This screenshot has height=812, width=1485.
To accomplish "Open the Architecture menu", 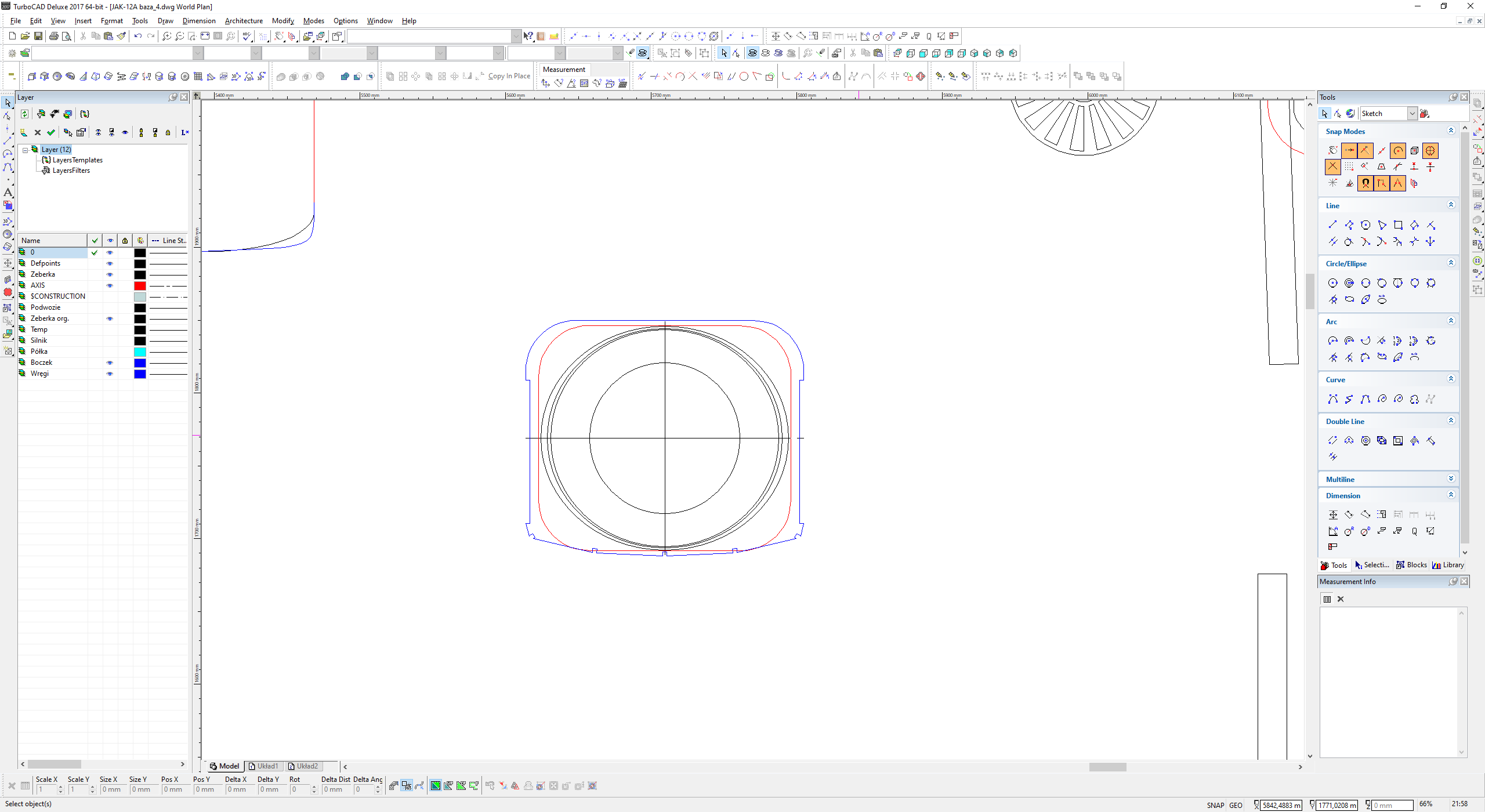I will point(244,21).
